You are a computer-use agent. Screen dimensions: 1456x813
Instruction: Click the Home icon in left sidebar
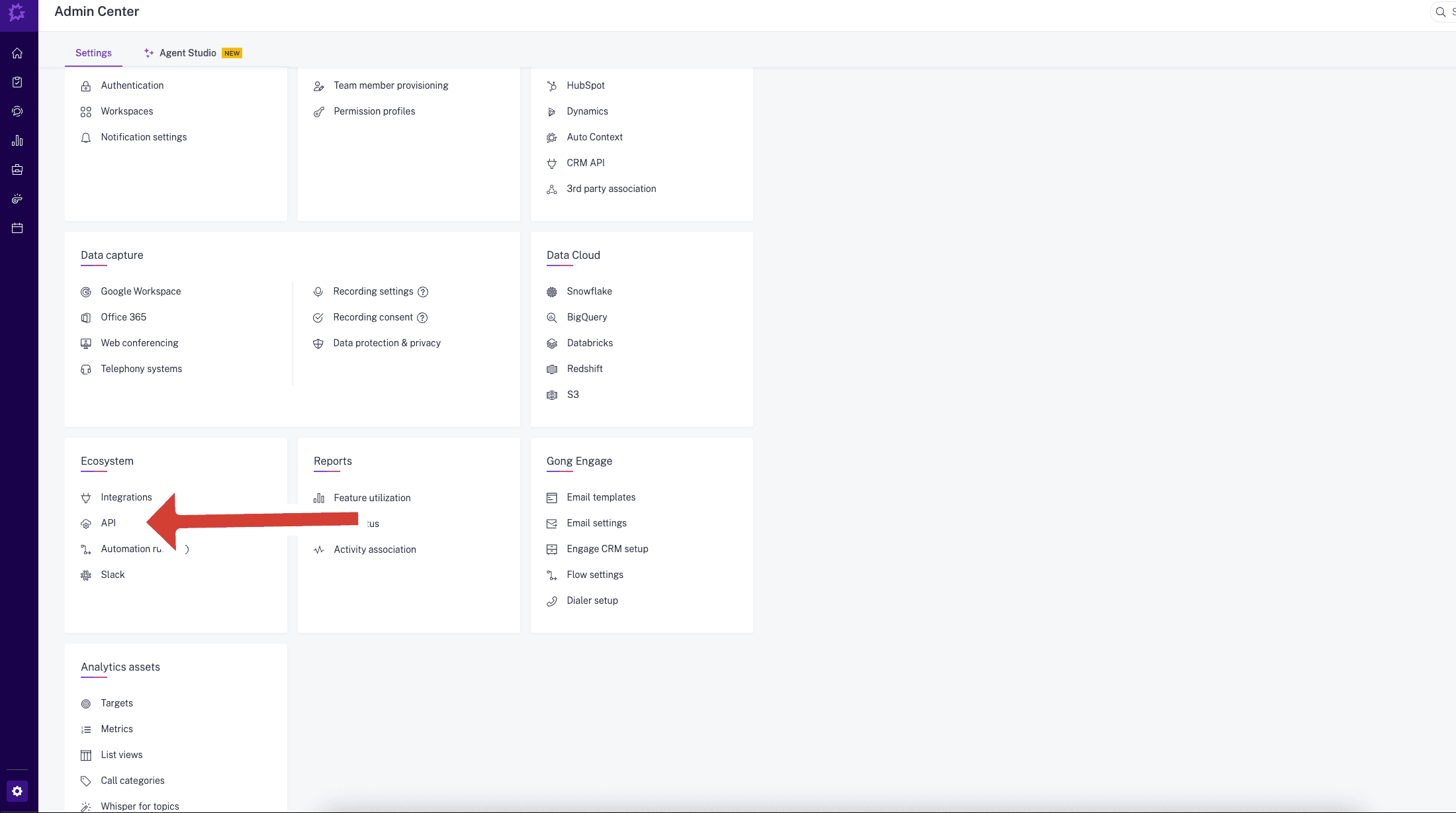coord(17,53)
